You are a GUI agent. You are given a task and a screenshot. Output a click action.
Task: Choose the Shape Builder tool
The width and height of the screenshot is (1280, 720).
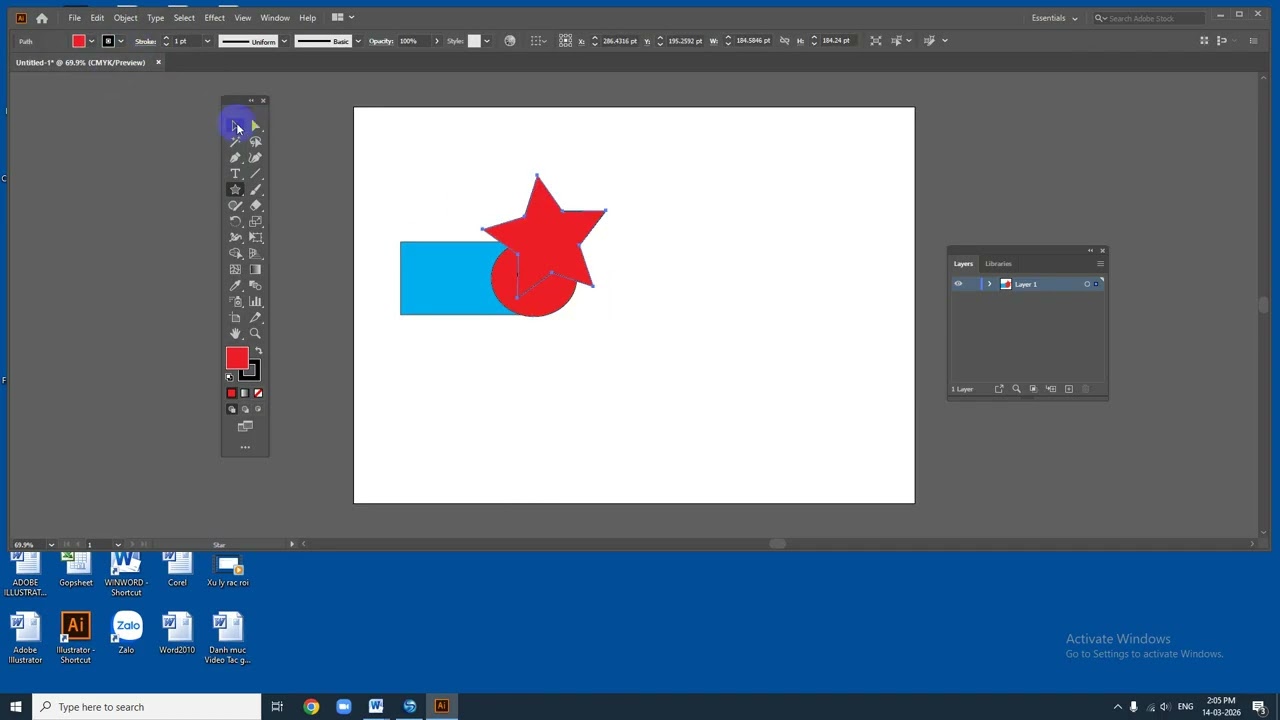235,254
